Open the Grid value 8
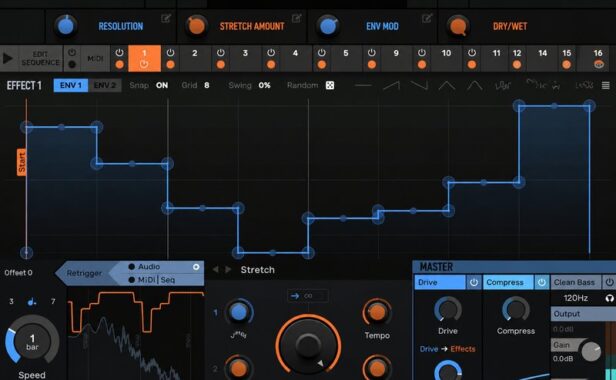This screenshot has height=380, width=616. [x=207, y=85]
